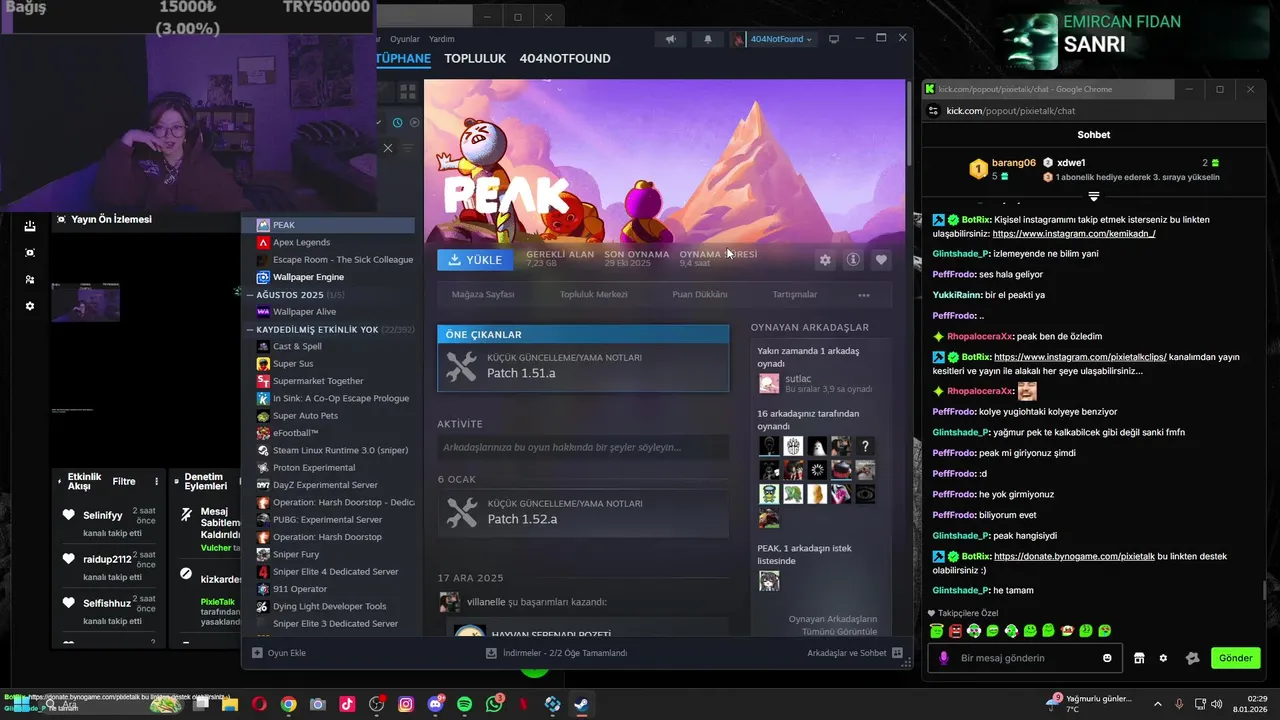Click the activity comment input field
Screen dimensions: 1280x720
pos(583,447)
